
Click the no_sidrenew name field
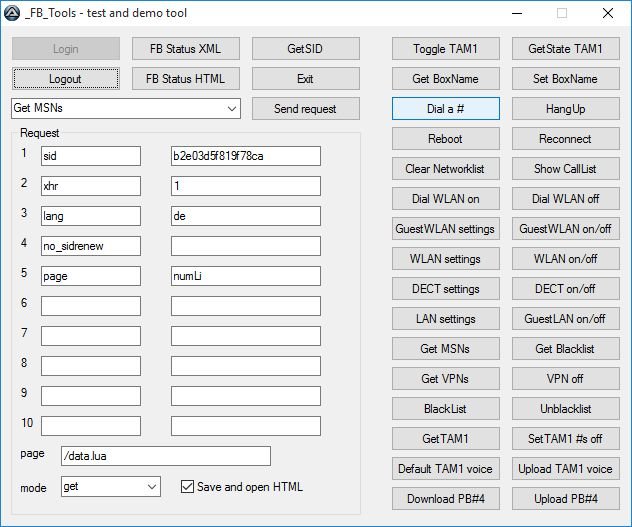(x=91, y=246)
